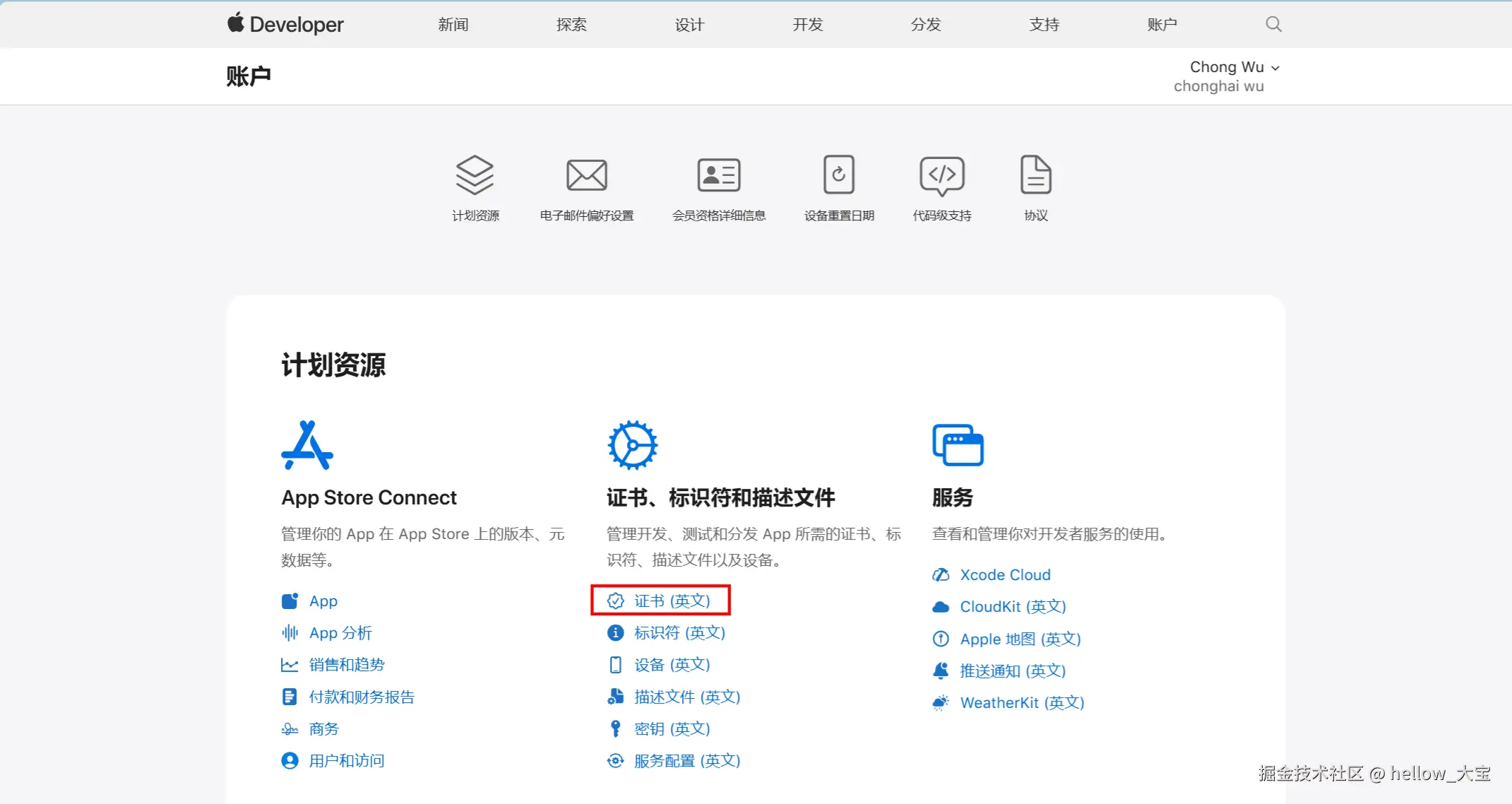Open the 标识符 (英文) link
Viewport: 1512px width, 804px height.
[679, 632]
